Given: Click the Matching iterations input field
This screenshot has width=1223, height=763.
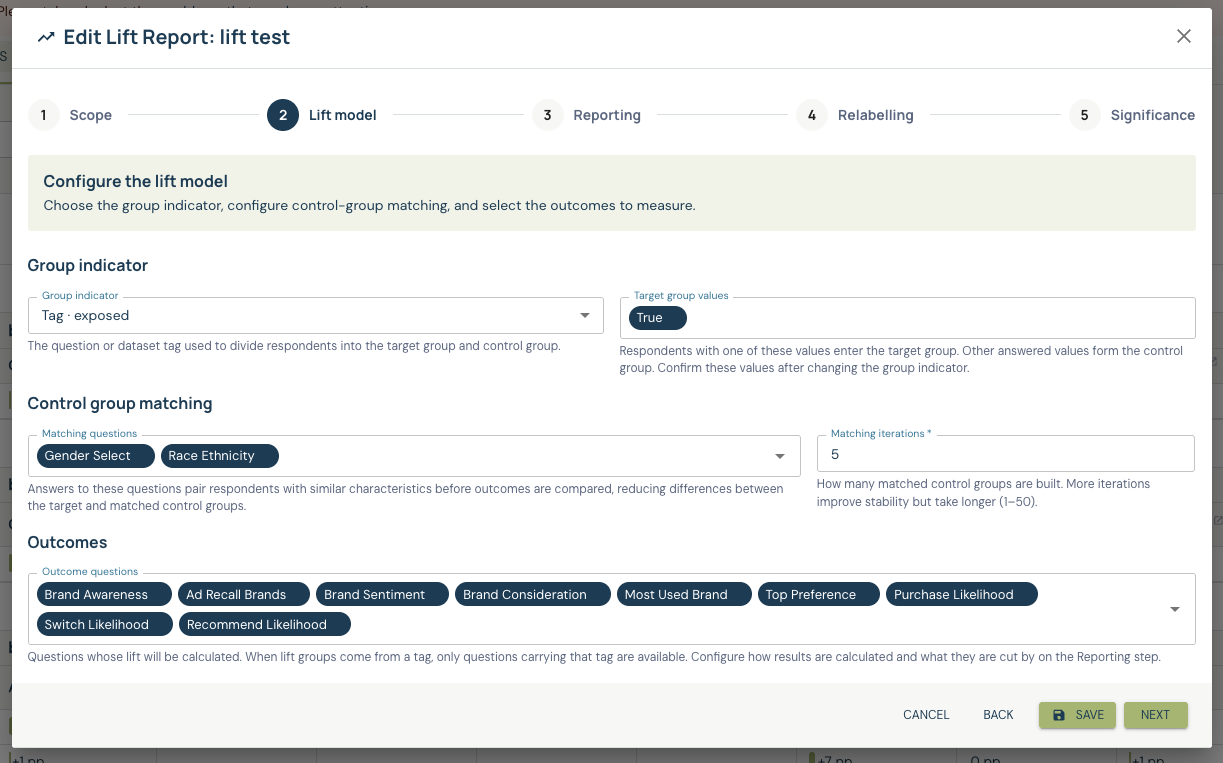Looking at the screenshot, I should (1006, 454).
